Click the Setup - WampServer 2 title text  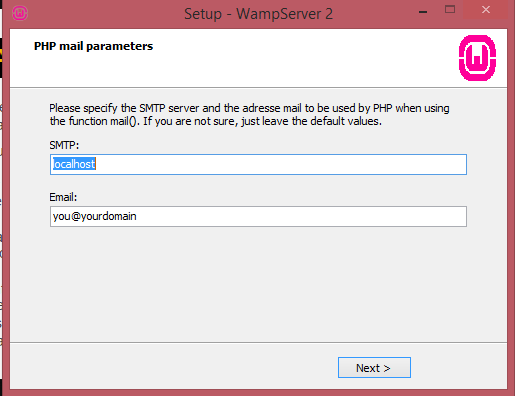pyautogui.click(x=258, y=14)
